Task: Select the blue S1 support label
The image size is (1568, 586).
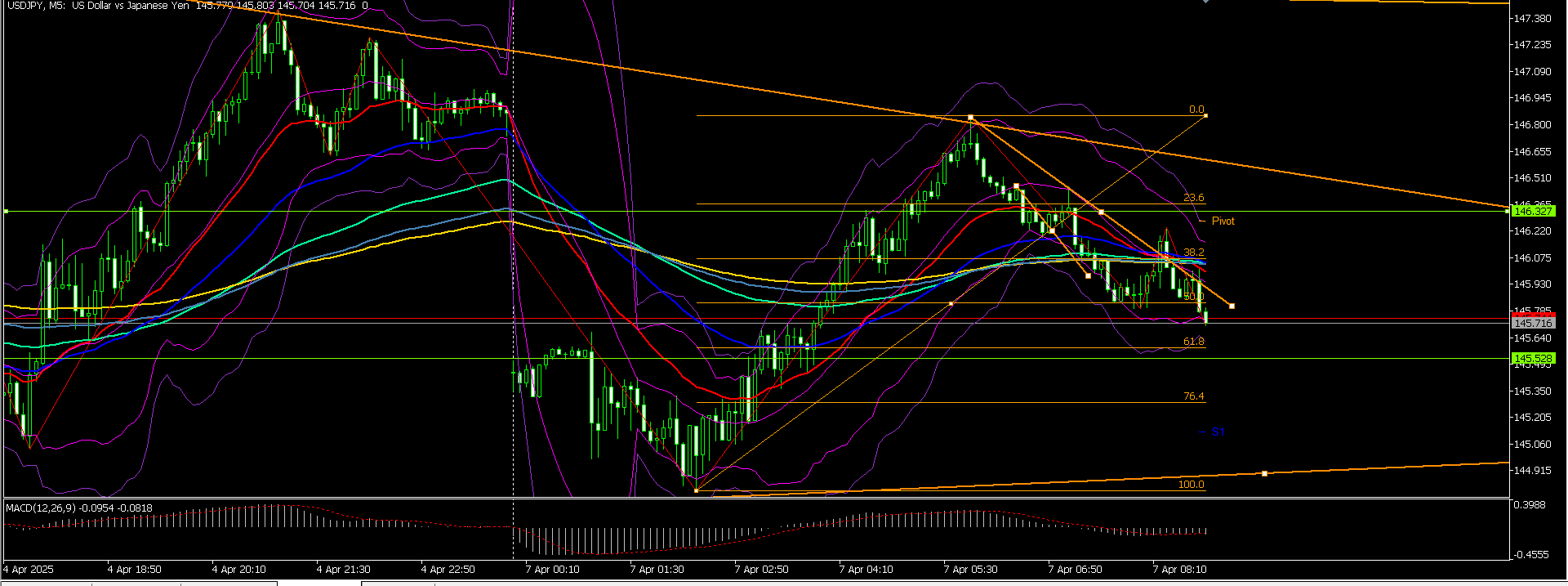Action: (x=1218, y=432)
